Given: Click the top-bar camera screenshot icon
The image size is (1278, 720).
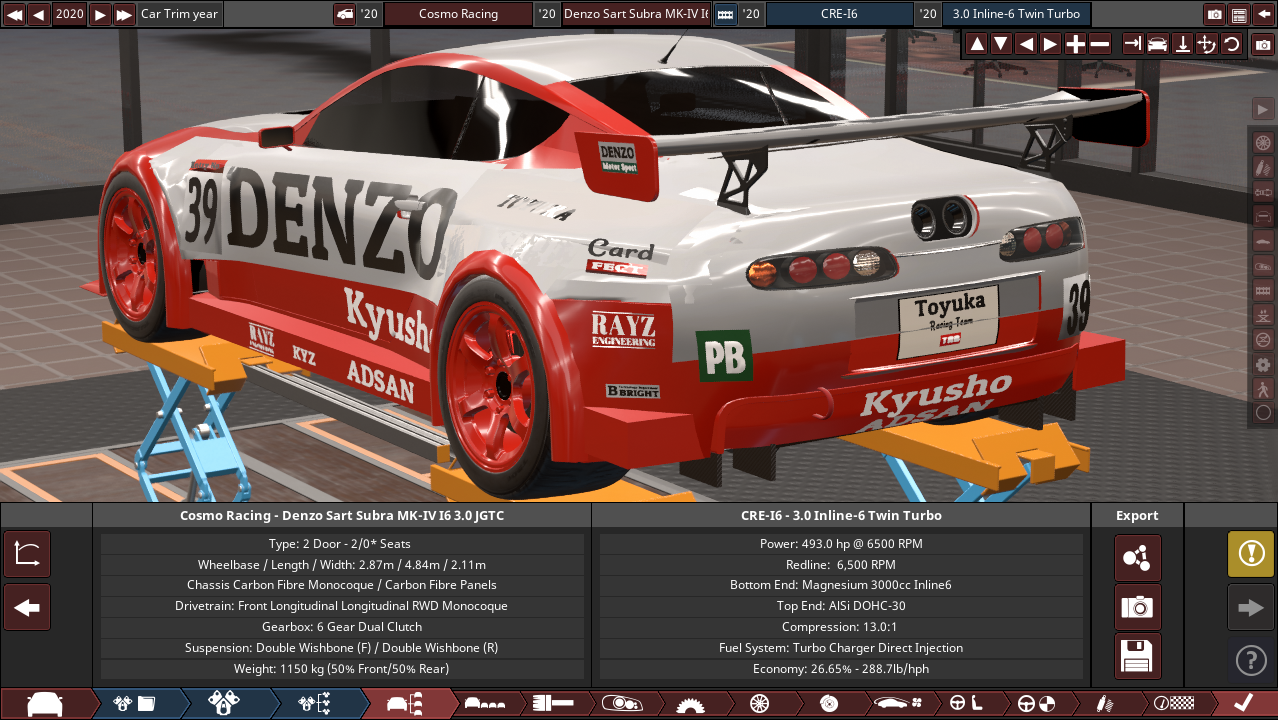Looking at the screenshot, I should pos(1215,14).
